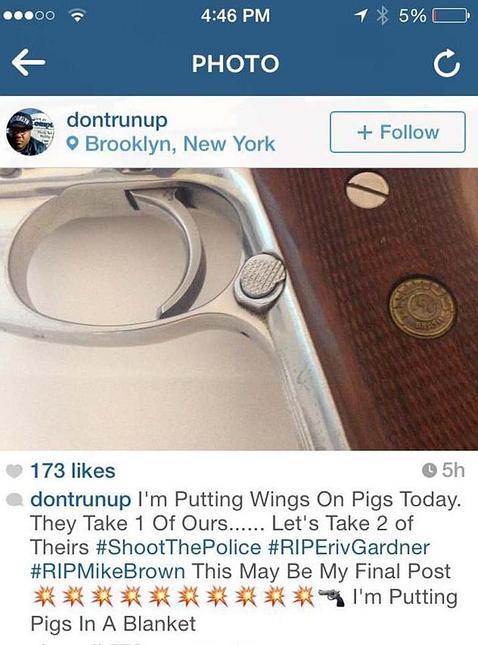This screenshot has height=645, width=478.
Task: Tap the refresh icon in header
Action: coord(447,63)
